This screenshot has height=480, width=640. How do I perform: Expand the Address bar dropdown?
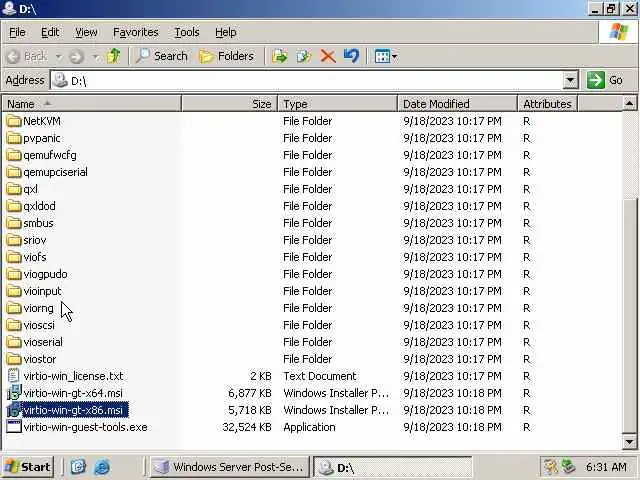(570, 80)
